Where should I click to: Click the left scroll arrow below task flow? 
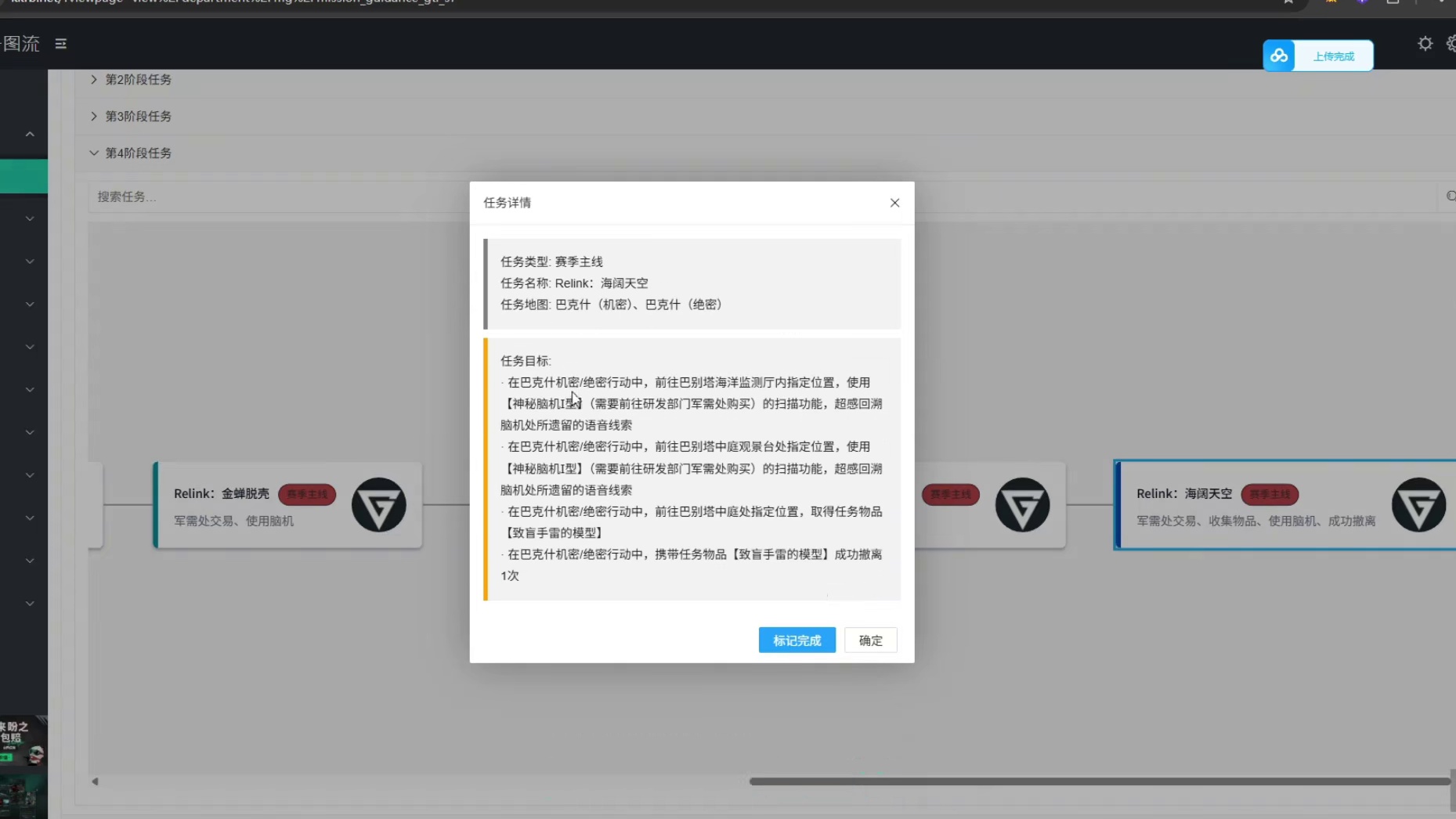pyautogui.click(x=95, y=781)
